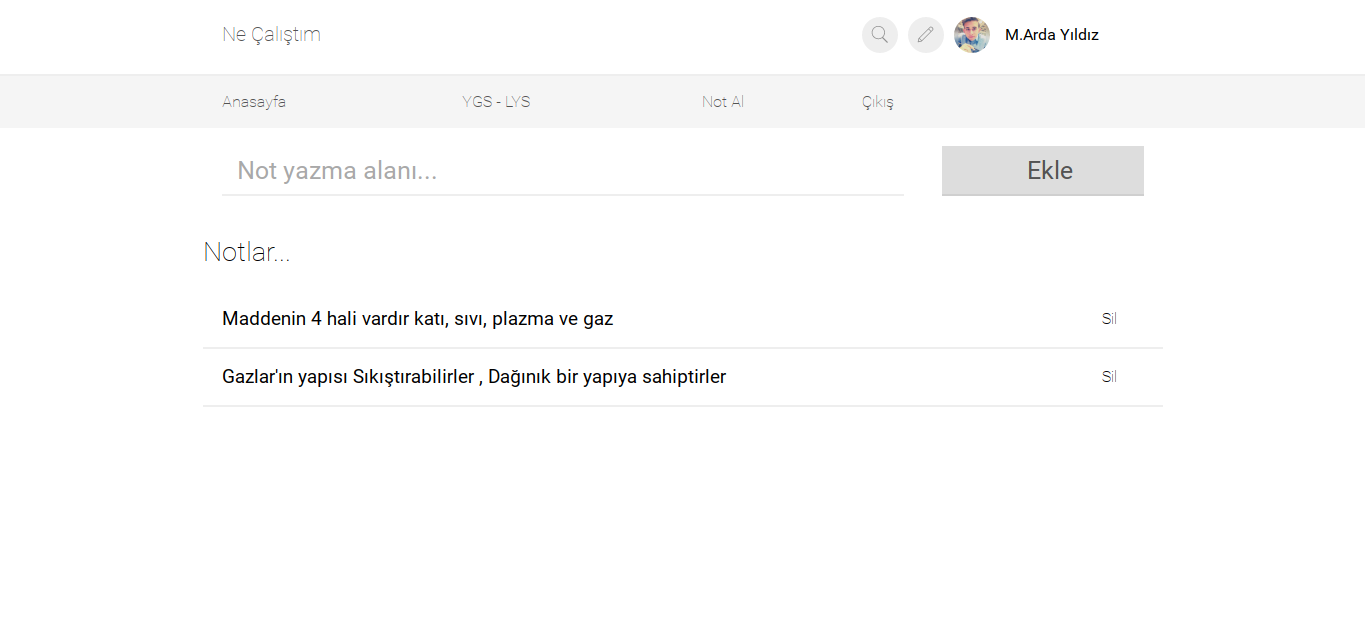Click Ekle to submit the note
Screen dimensions: 1365x636
[1042, 170]
